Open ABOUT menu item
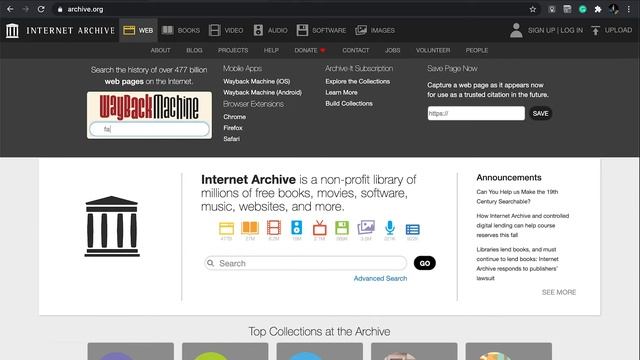 (x=160, y=50)
